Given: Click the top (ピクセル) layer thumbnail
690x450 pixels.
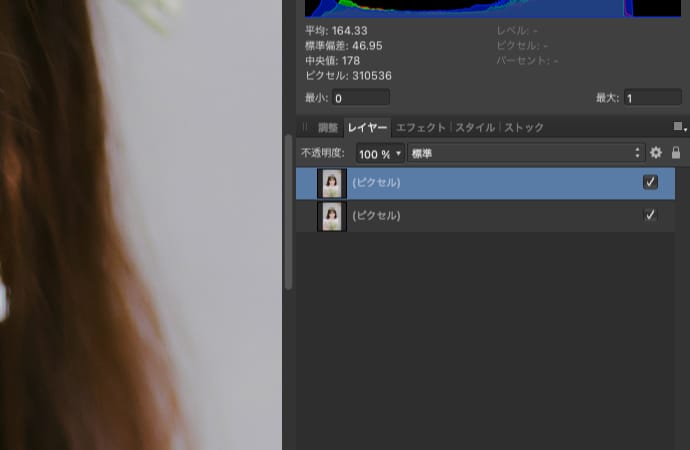Looking at the screenshot, I should (x=331, y=183).
